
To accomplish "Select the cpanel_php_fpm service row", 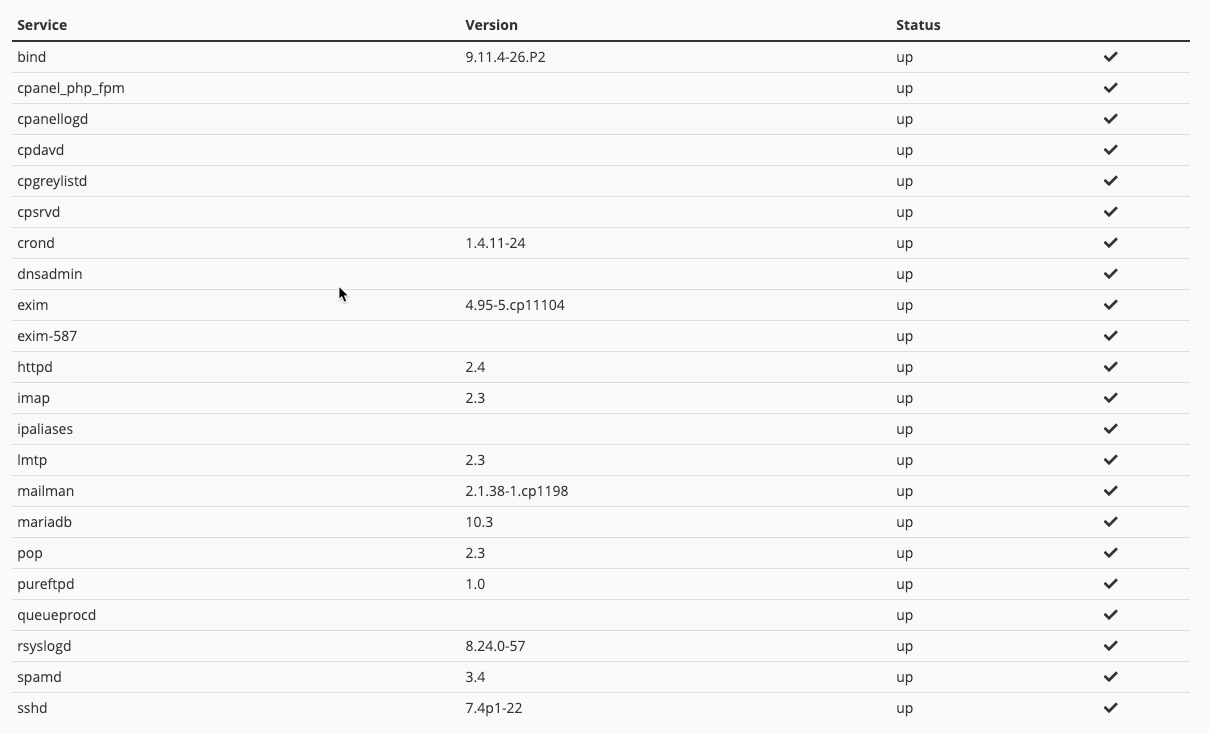I will [71, 88].
